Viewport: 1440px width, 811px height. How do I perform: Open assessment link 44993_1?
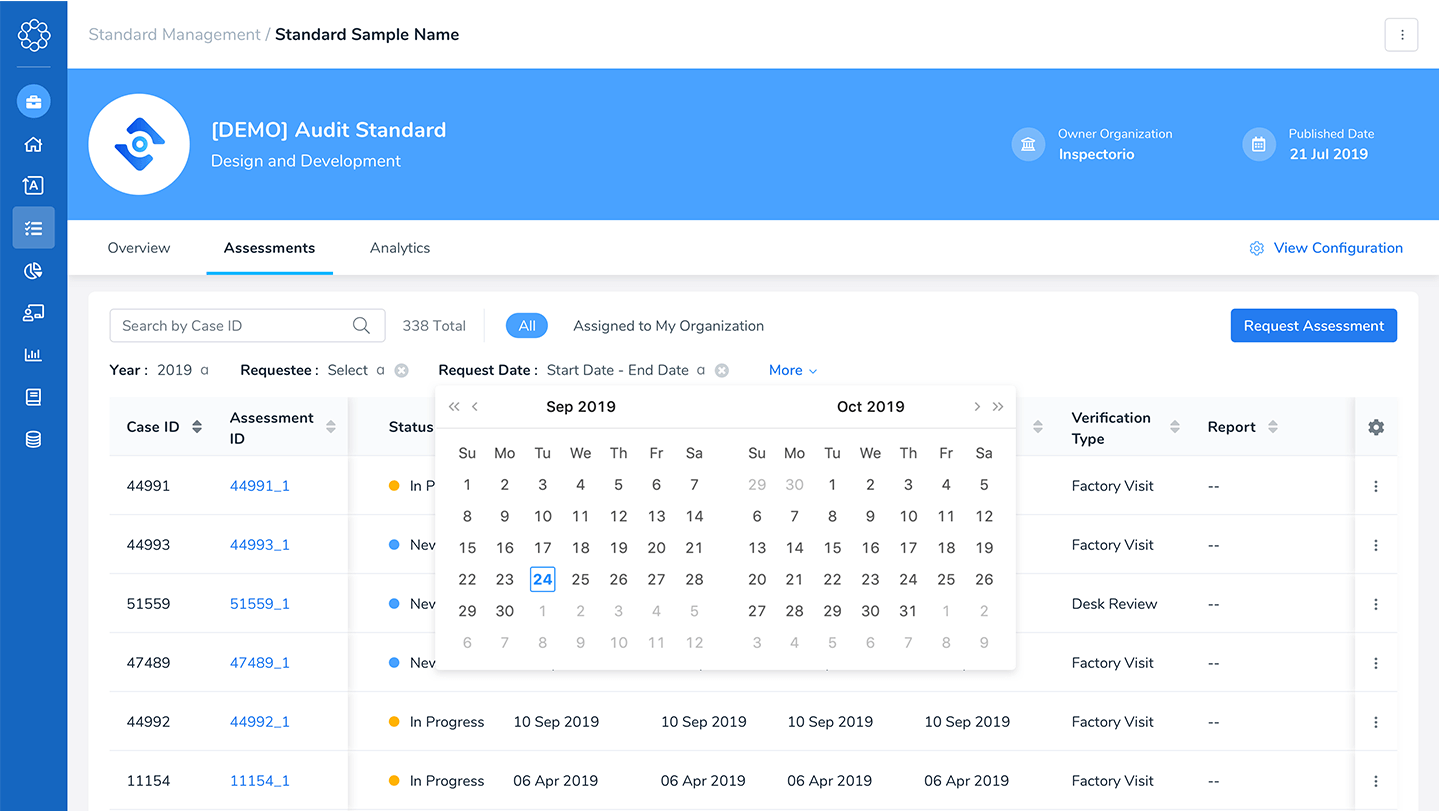(x=260, y=545)
